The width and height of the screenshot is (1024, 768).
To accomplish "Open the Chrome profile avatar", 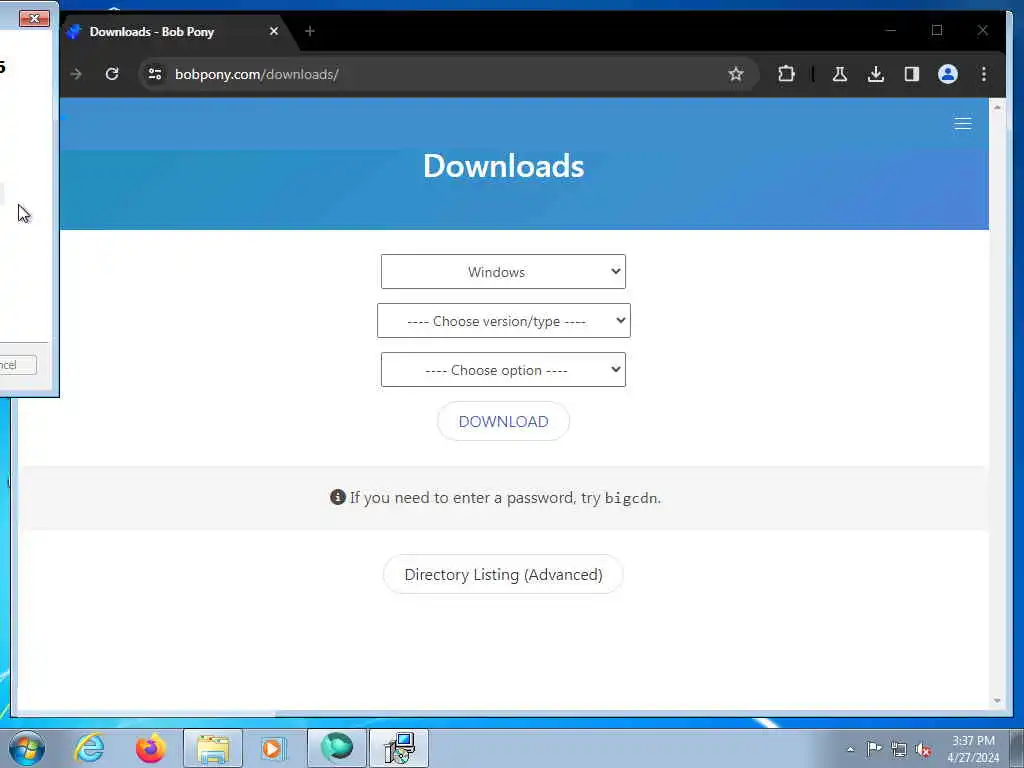I will (x=948, y=74).
